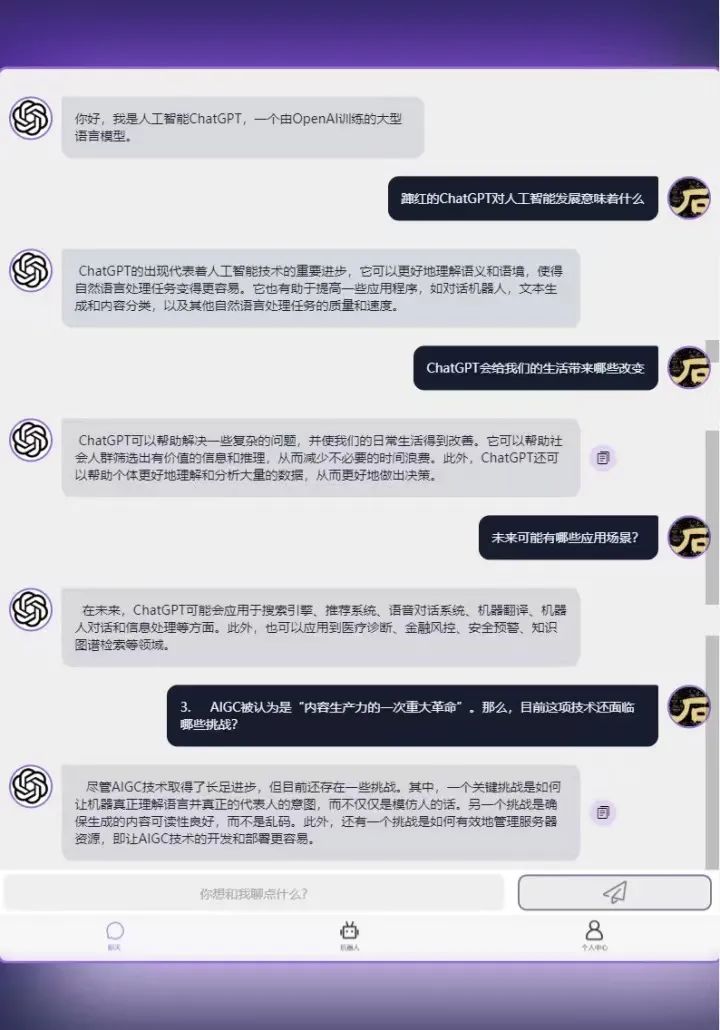Image resolution: width=720 pixels, height=1030 pixels.
Task: Open the chat tab at bottom left
Action: (x=115, y=936)
